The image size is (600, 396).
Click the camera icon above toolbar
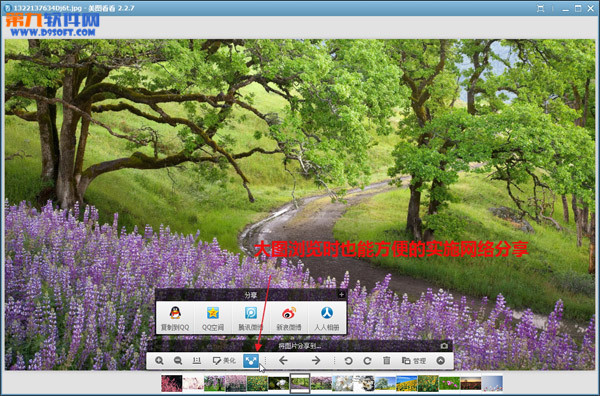[444, 346]
